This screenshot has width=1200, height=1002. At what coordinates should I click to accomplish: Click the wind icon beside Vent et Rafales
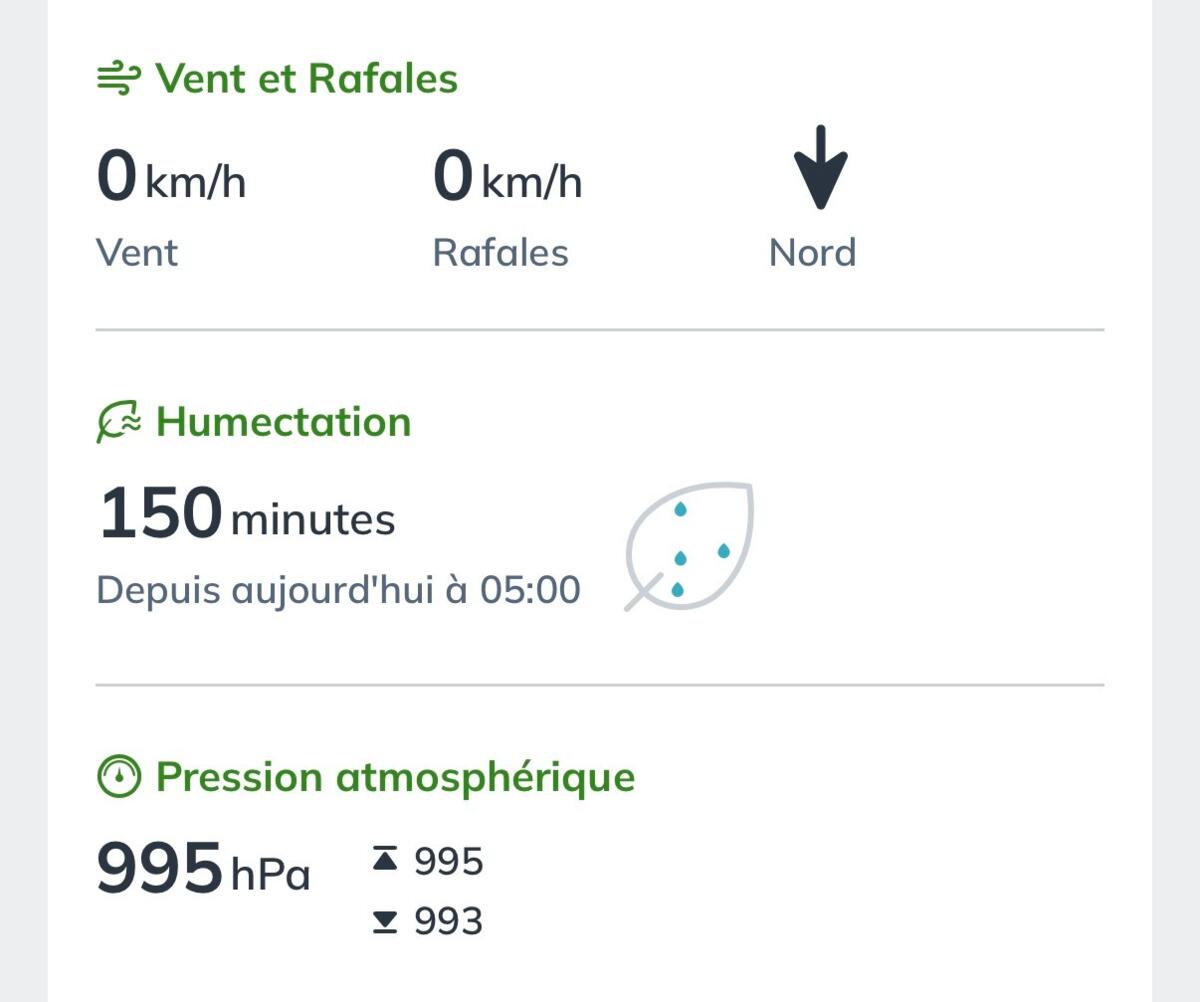click(119, 78)
